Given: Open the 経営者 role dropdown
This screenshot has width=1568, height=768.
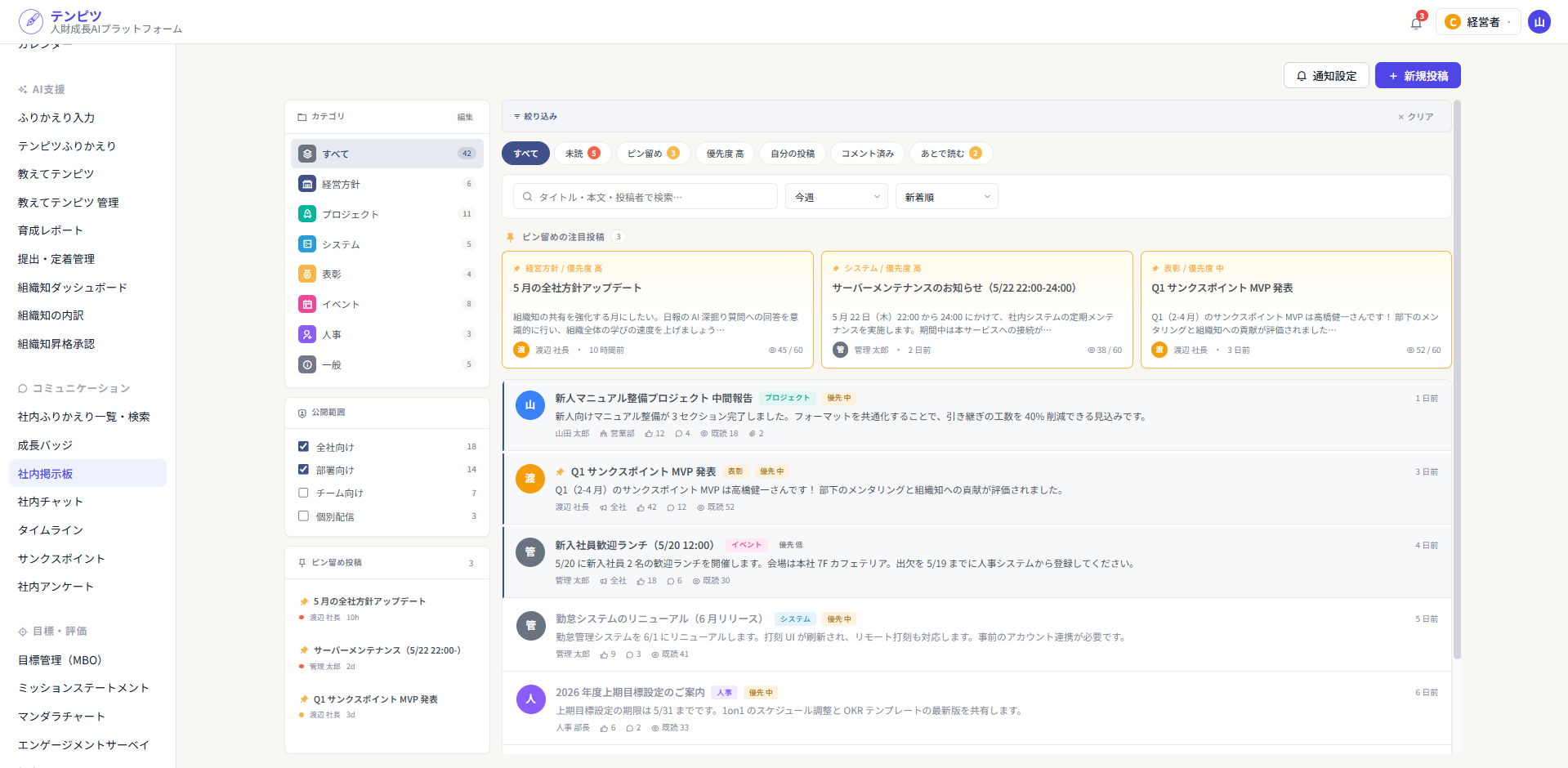Looking at the screenshot, I should (1478, 22).
